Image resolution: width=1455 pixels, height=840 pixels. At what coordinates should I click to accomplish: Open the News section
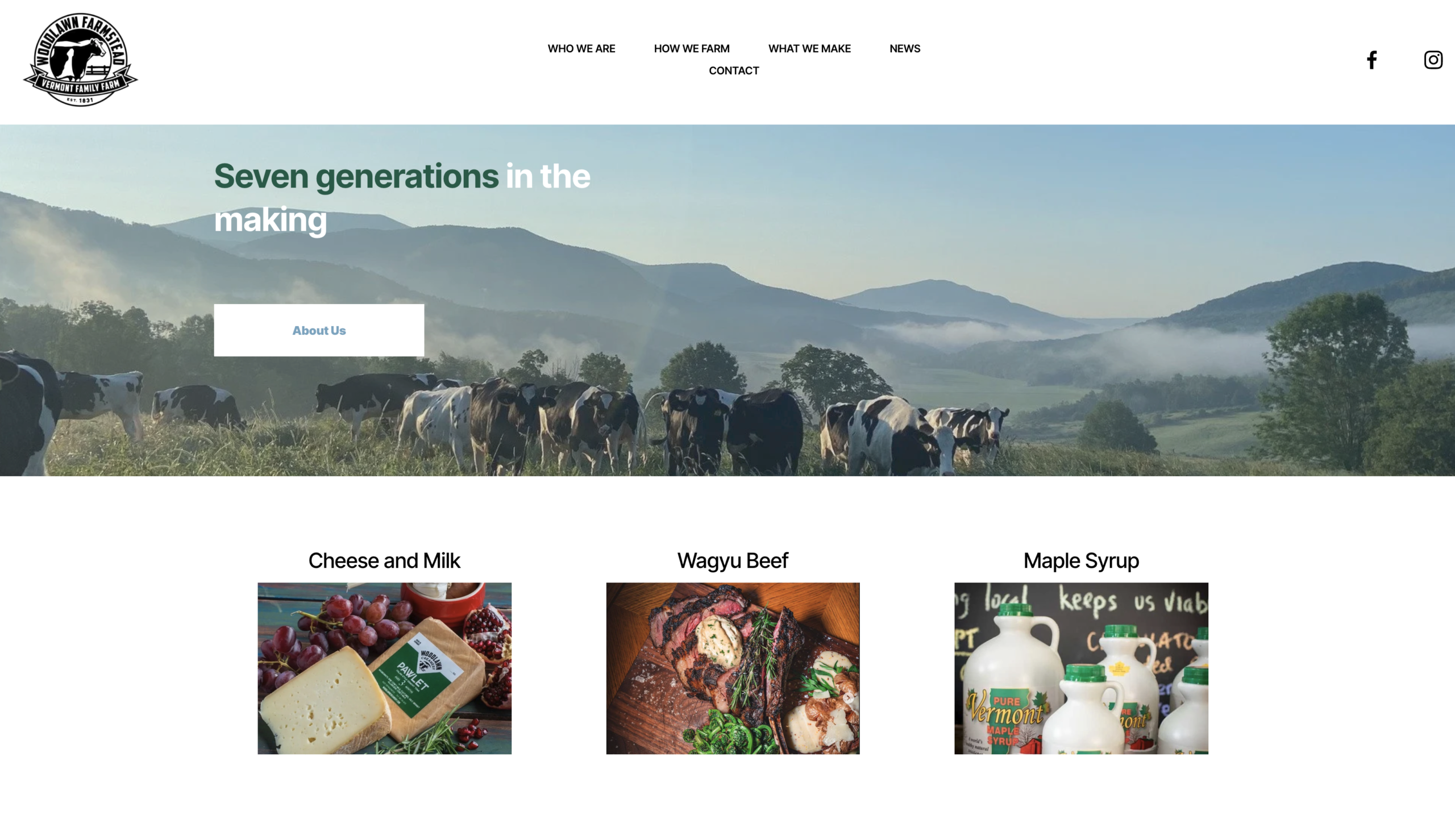coord(904,48)
